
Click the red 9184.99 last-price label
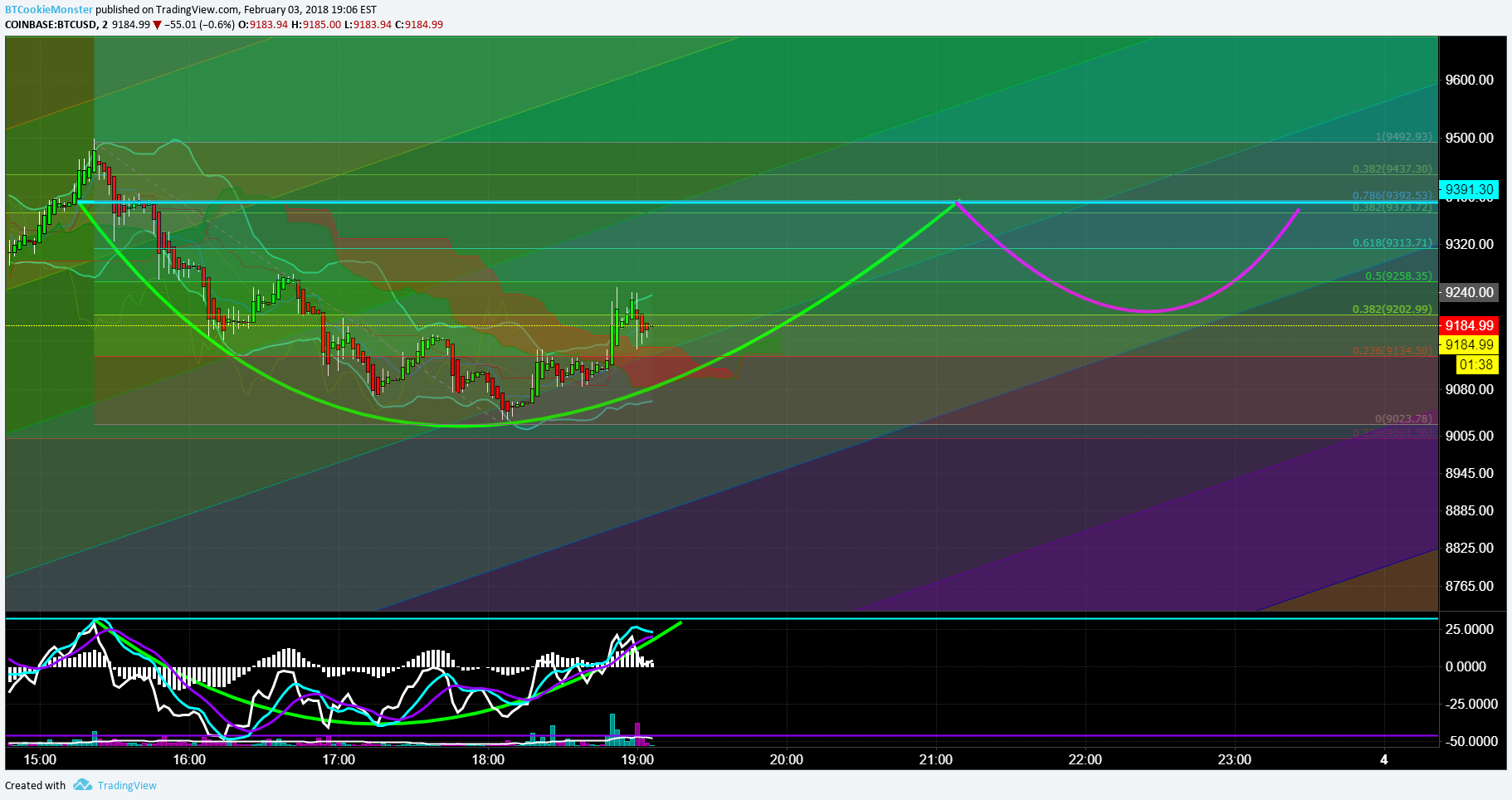tap(1469, 325)
